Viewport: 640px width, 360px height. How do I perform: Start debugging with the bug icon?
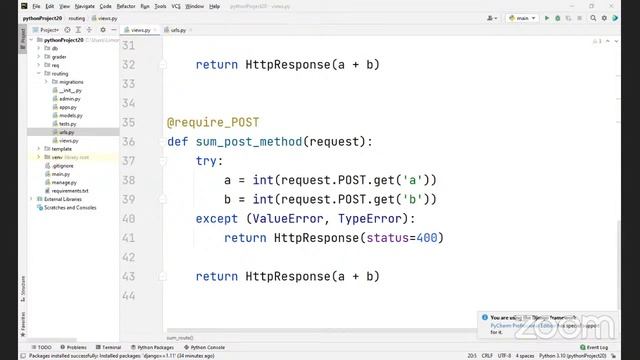(x=558, y=18)
